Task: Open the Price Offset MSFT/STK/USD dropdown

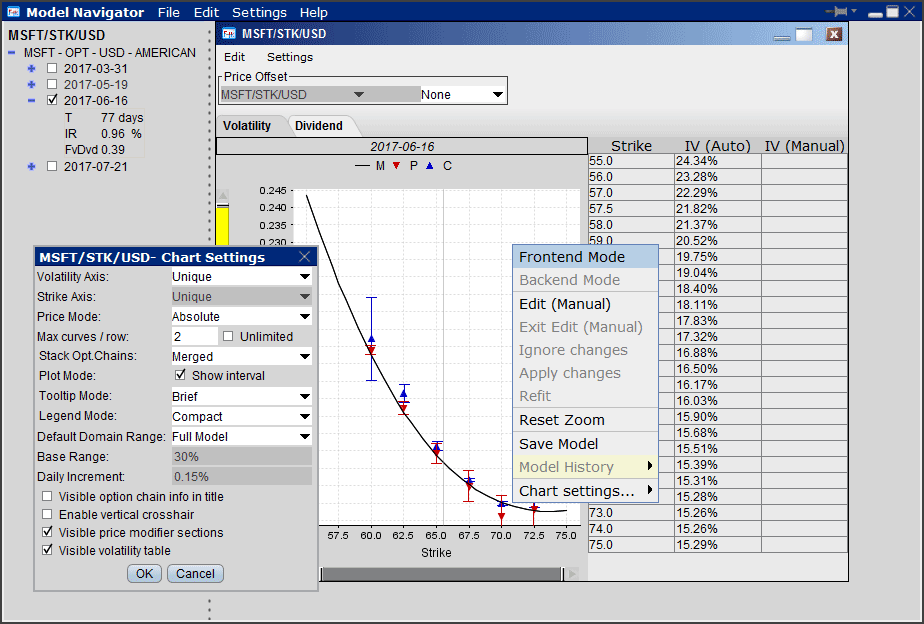Action: (x=320, y=94)
